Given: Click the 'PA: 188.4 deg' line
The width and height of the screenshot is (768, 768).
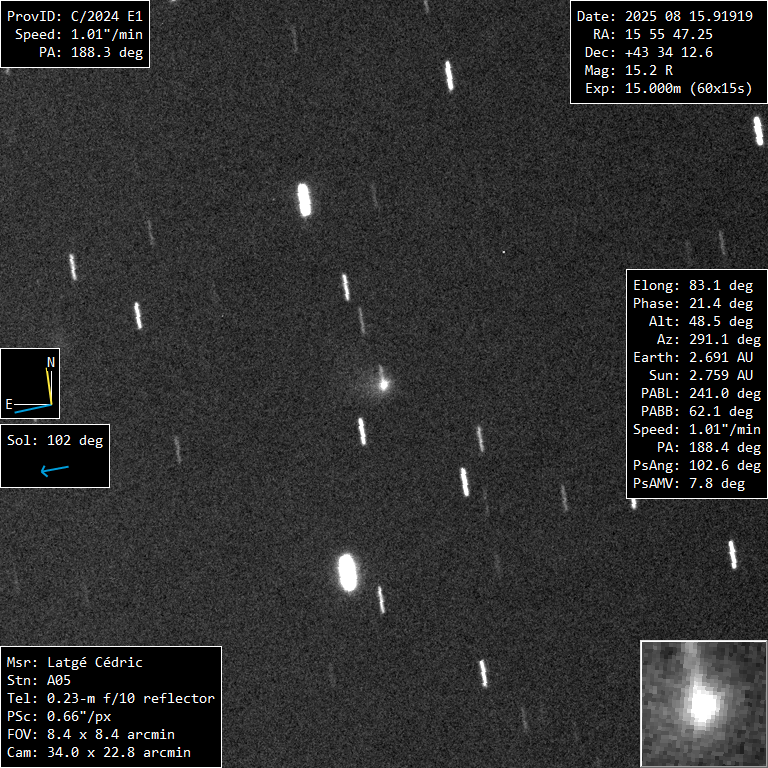Looking at the screenshot, I should point(708,448).
